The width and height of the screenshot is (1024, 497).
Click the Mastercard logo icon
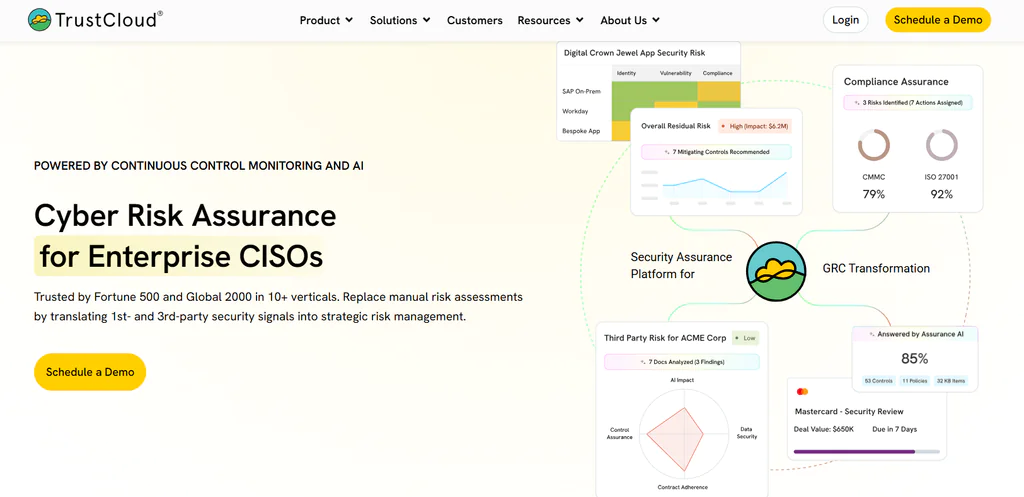tap(803, 391)
